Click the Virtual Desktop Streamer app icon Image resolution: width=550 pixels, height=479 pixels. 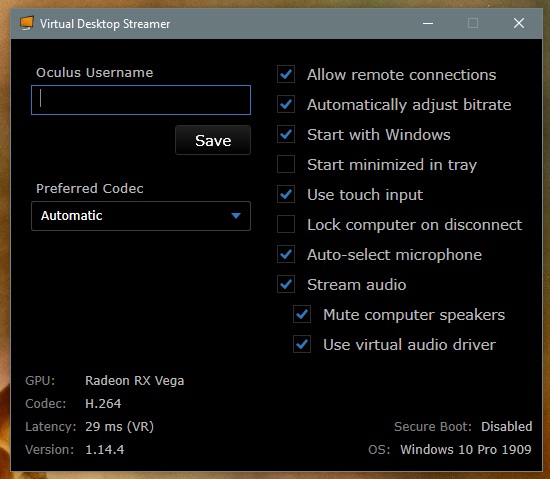pos(27,23)
